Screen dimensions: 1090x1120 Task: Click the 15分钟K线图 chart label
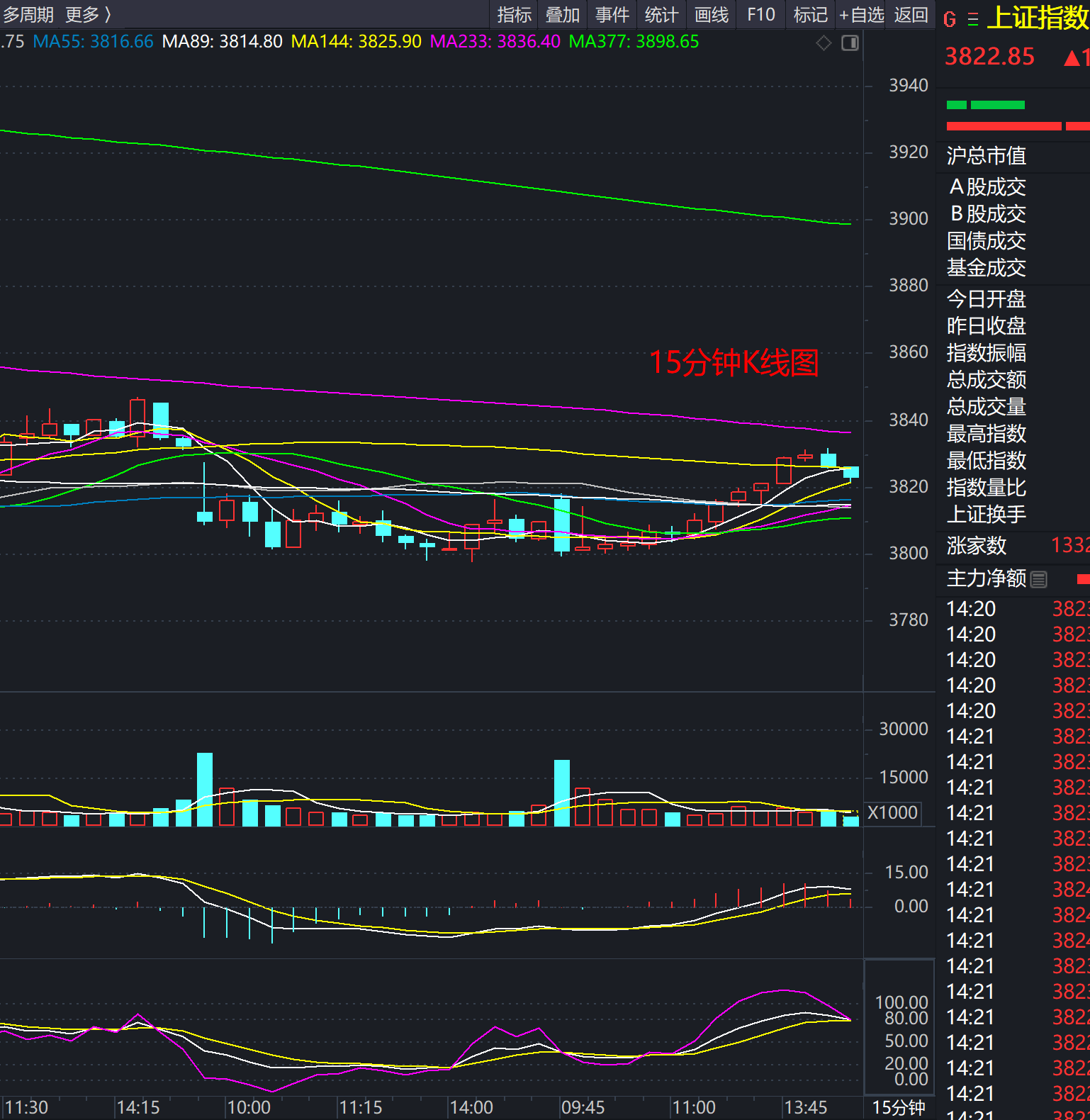pos(734,363)
